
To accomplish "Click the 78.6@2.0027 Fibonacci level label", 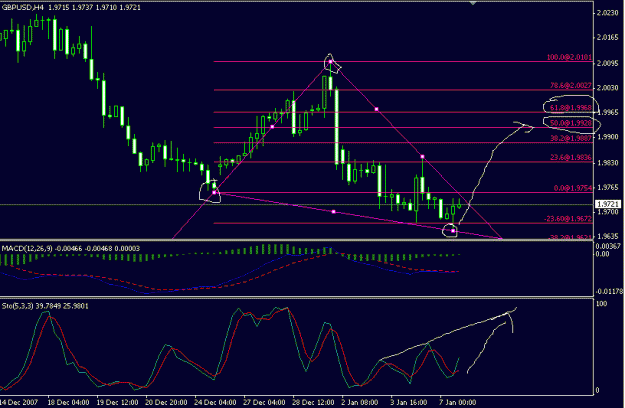I will (x=571, y=85).
